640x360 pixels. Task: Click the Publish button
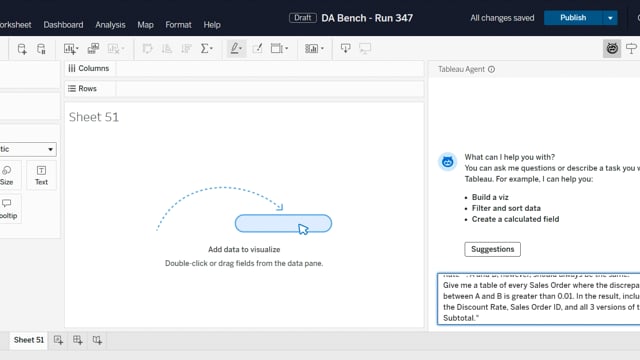click(x=573, y=18)
